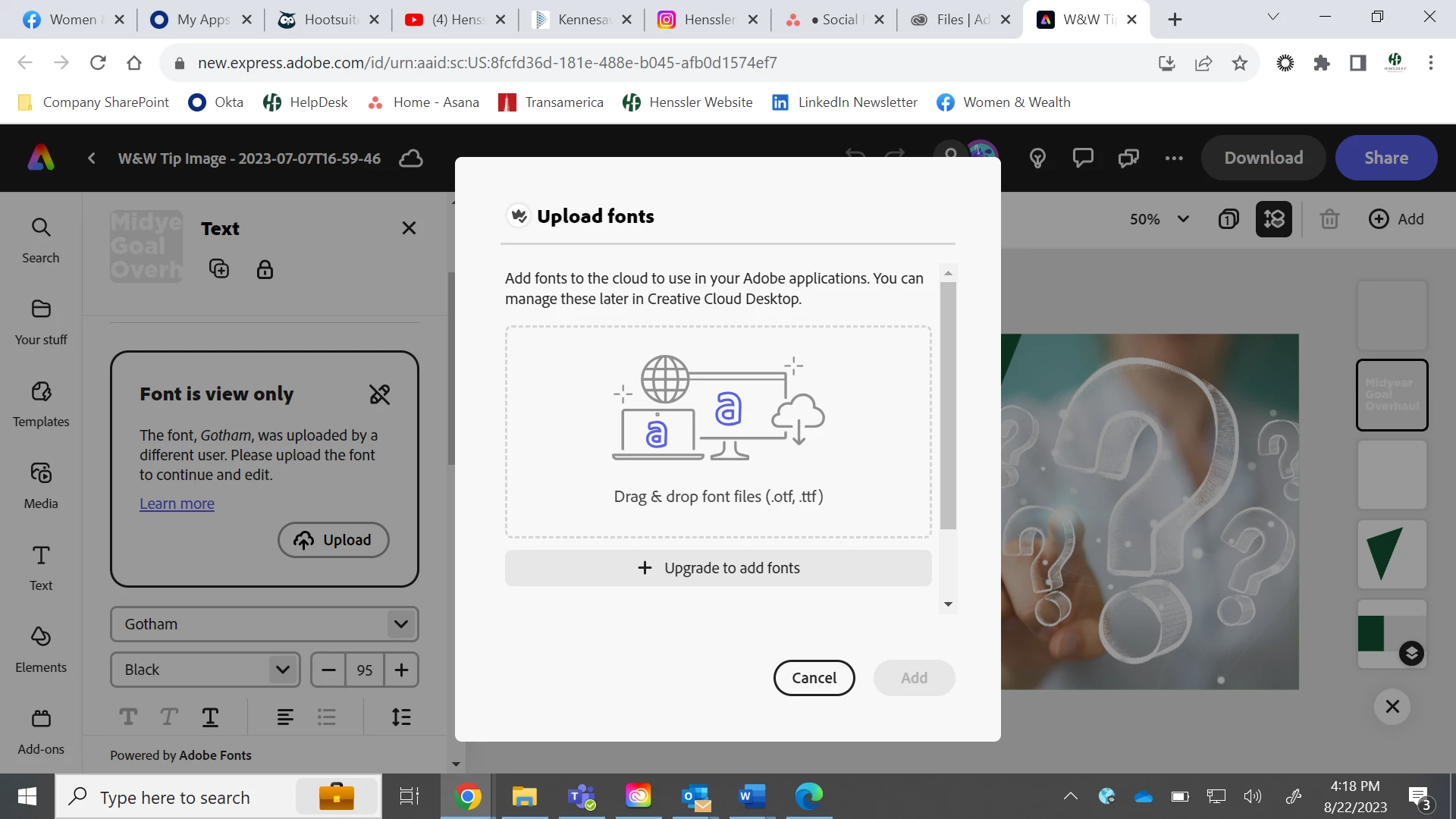1456x819 pixels.
Task: Toggle the lock icon in Text panel
Action: pos(265,268)
